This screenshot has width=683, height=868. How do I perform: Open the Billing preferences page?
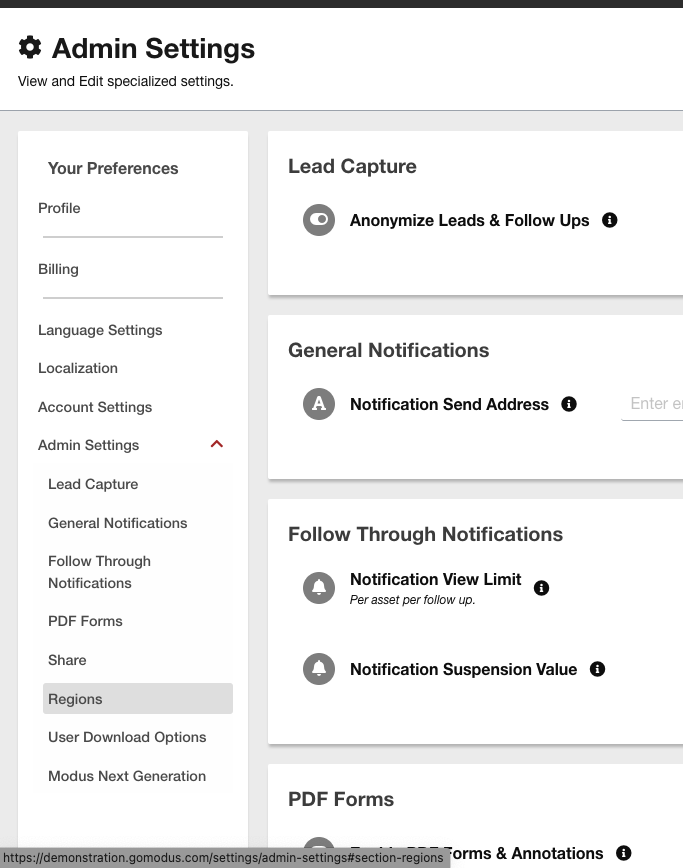58,269
